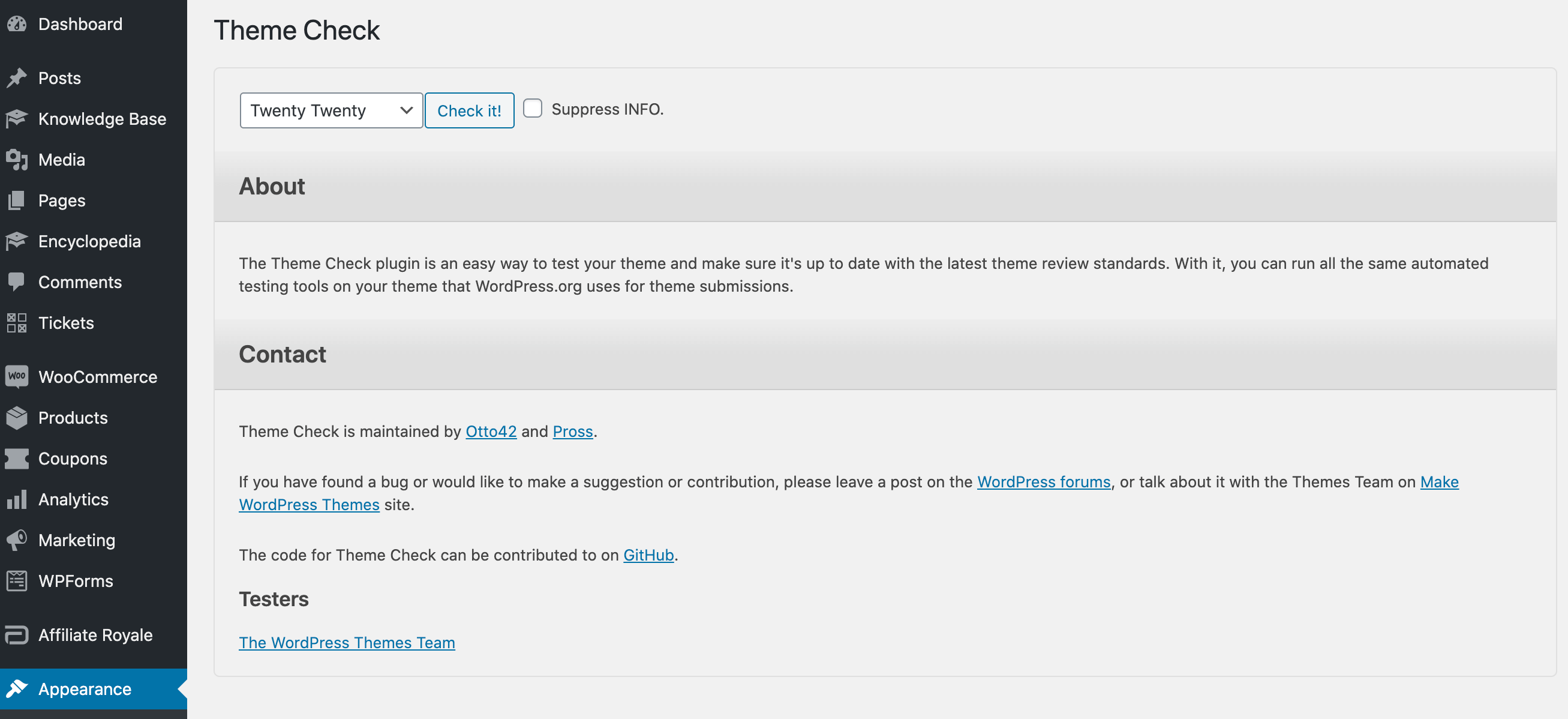Open the Appearance menu
This screenshot has width=1568, height=719.
coord(85,689)
